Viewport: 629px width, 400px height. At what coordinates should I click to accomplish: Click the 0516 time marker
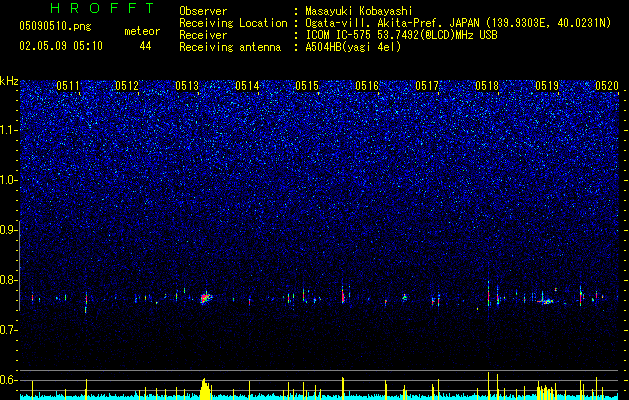pyautogui.click(x=367, y=86)
